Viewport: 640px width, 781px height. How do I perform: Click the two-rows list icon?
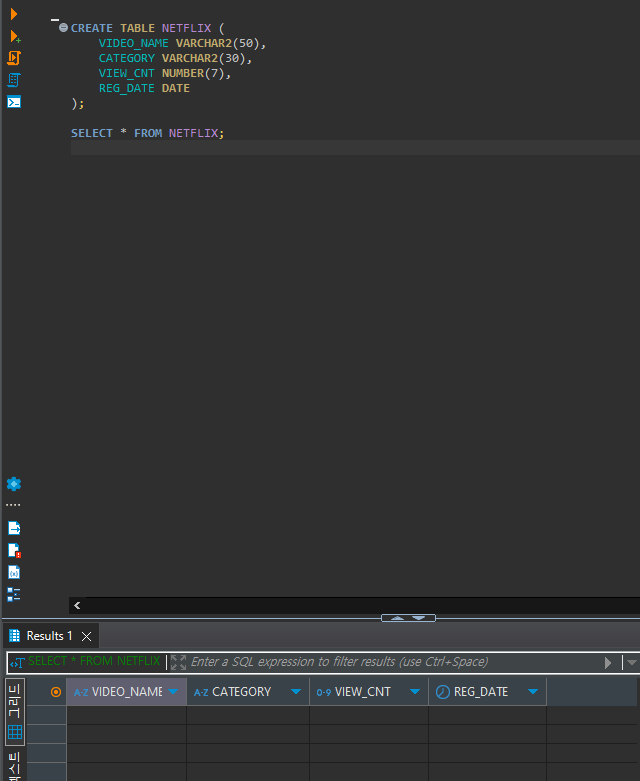coord(14,594)
